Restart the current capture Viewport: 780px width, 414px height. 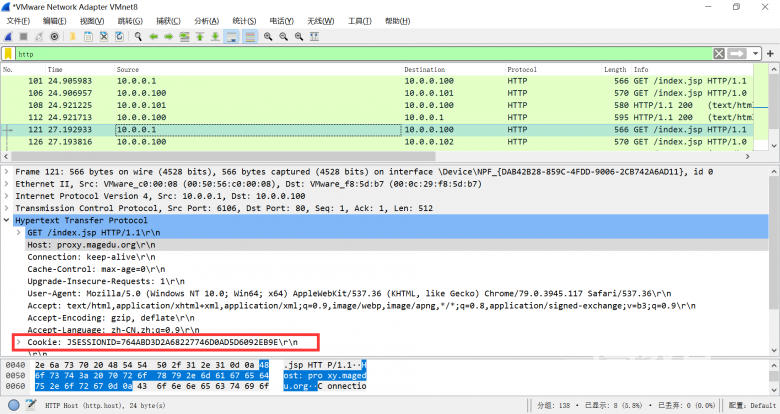coord(39,36)
